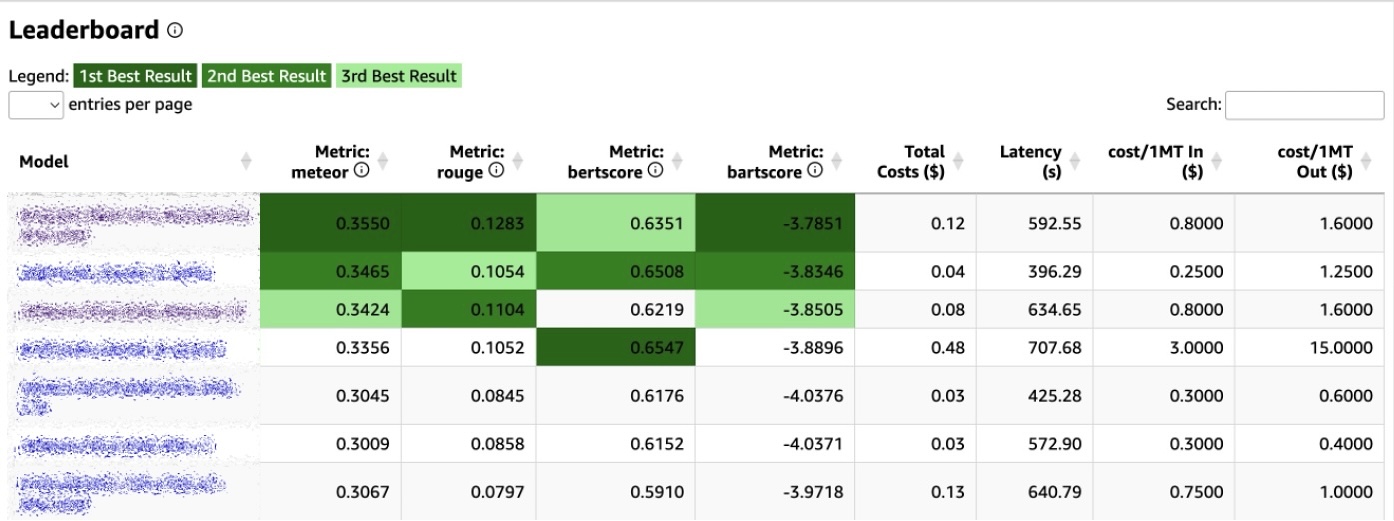Select the meteor value 0.3424

pyautogui.click(x=364, y=310)
